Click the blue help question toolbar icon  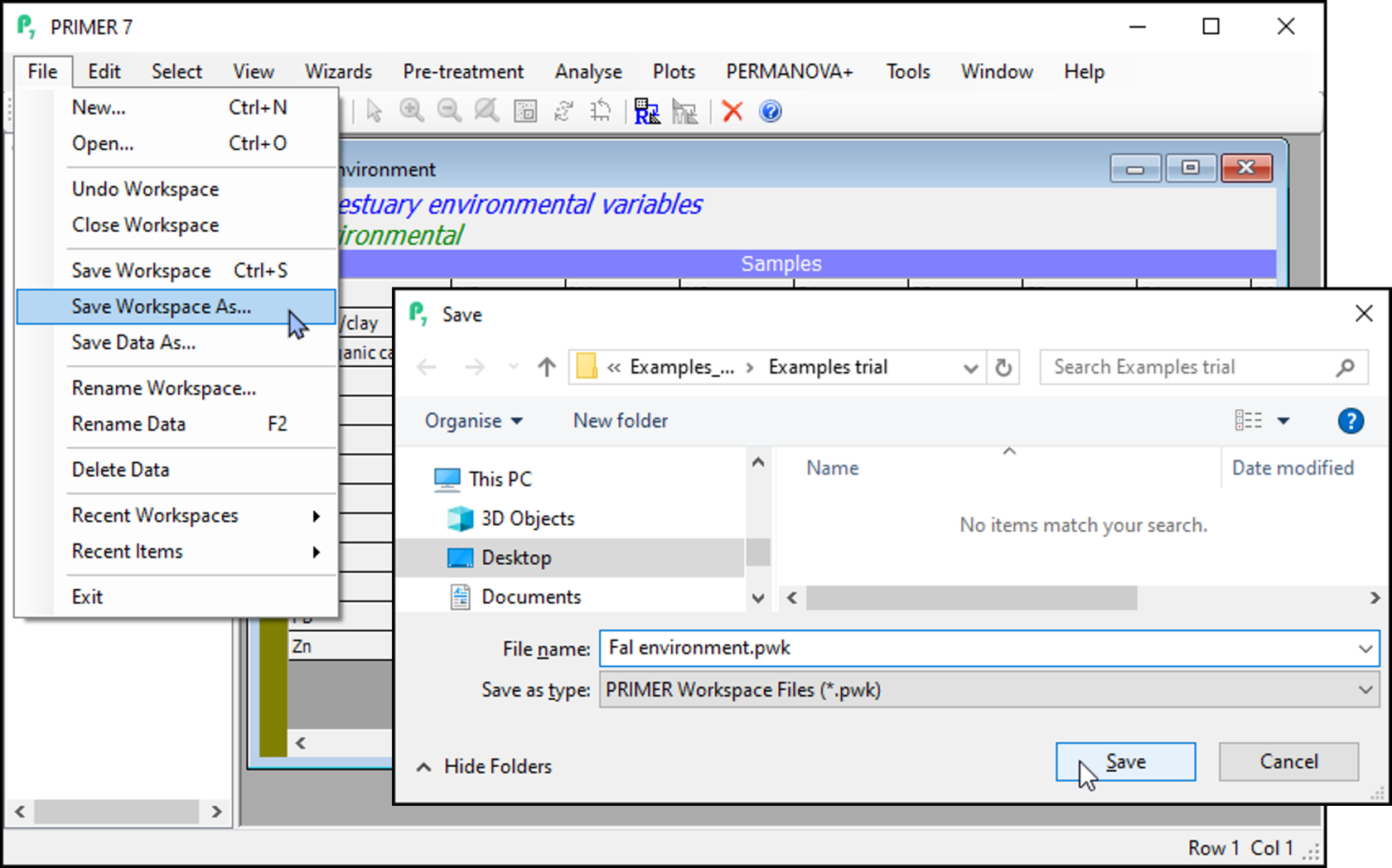click(x=771, y=111)
